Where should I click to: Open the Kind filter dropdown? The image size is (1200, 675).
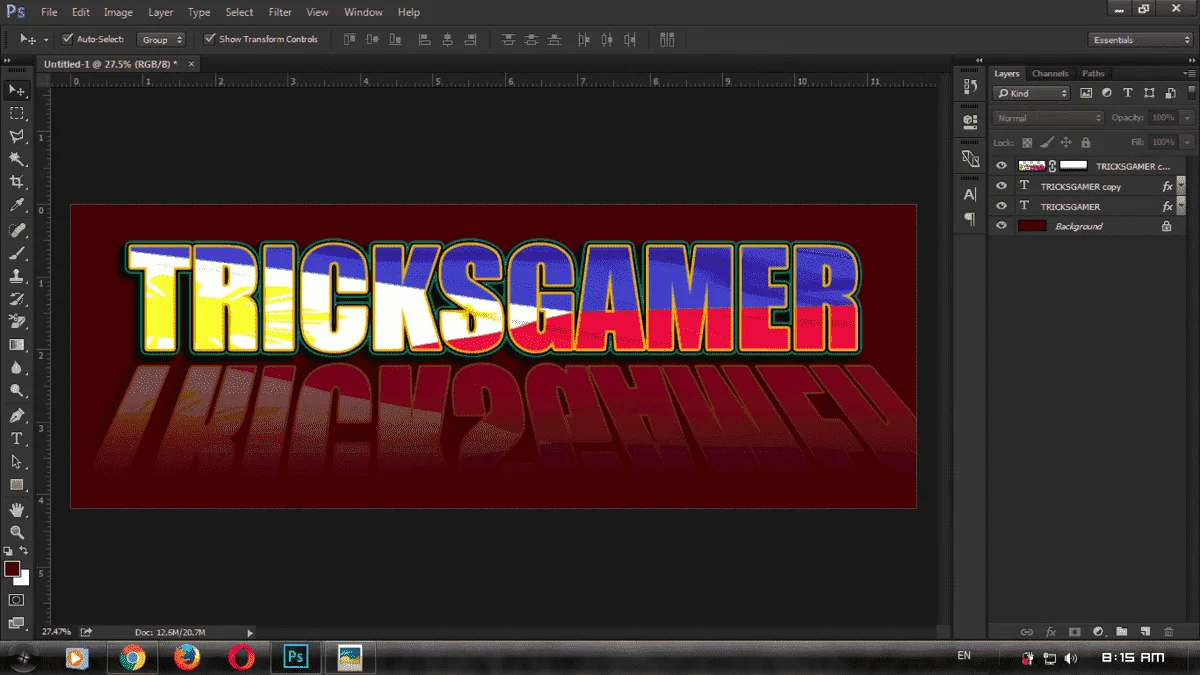coord(1031,93)
